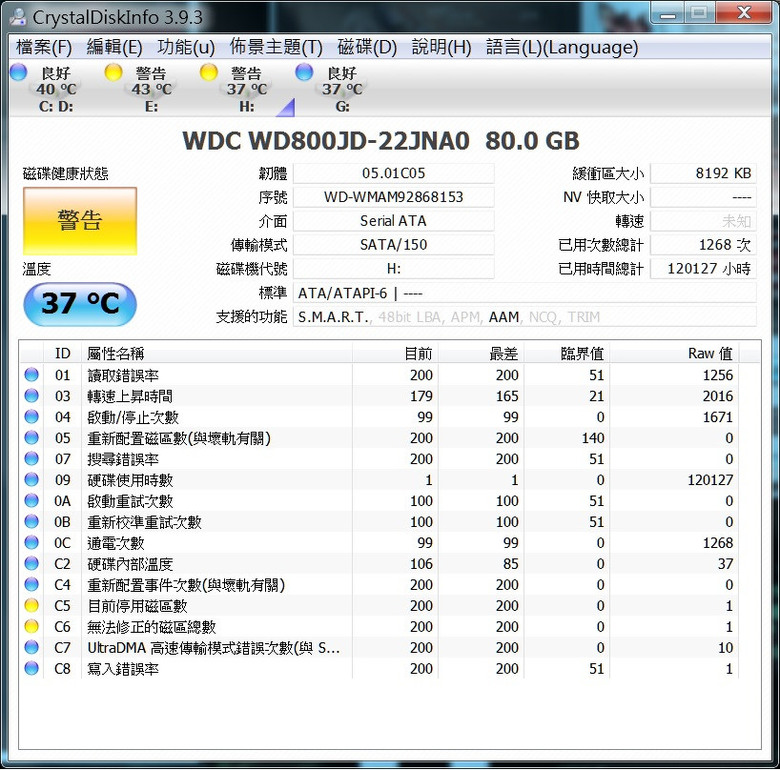The width and height of the screenshot is (780, 770).
Task: Click the 最差 column header
Action: tap(481, 353)
